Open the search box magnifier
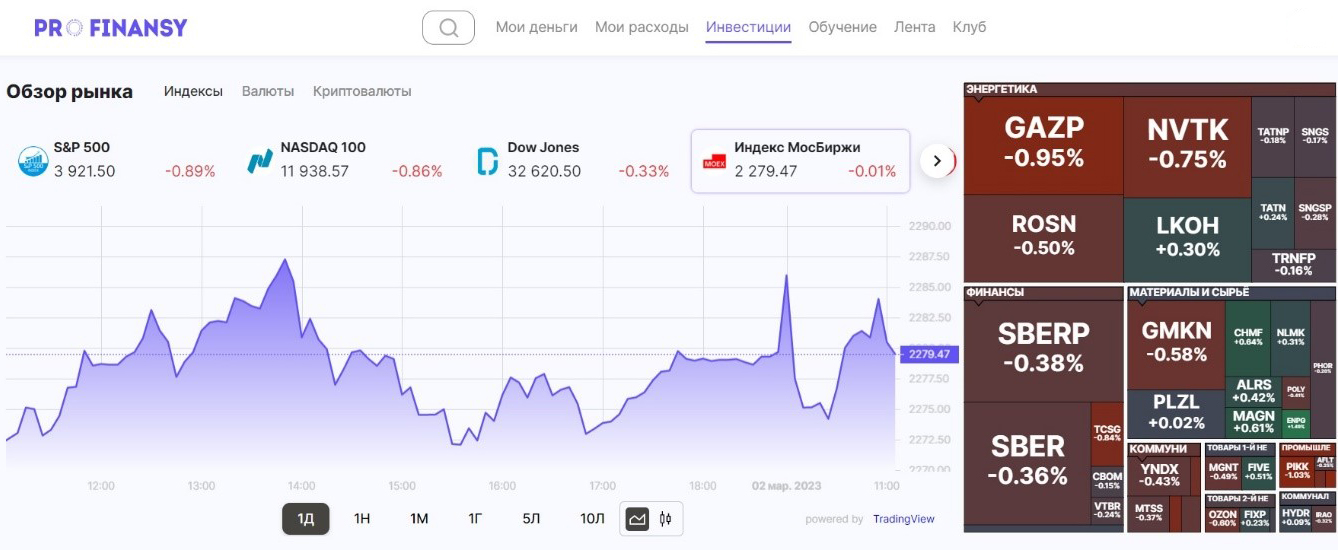Image resolution: width=1338 pixels, height=550 pixels. [x=448, y=28]
